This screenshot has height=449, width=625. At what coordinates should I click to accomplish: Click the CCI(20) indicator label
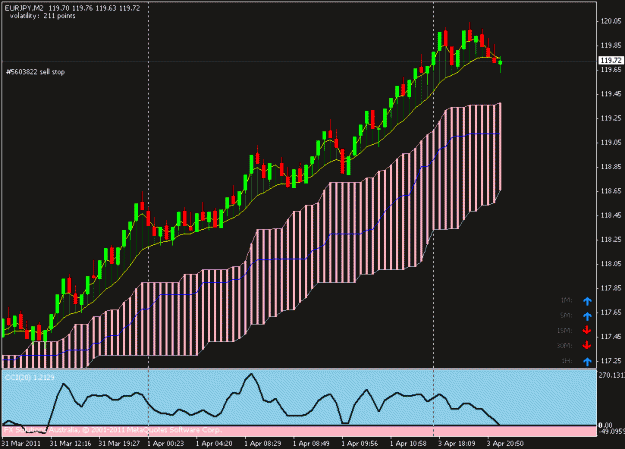[30, 378]
